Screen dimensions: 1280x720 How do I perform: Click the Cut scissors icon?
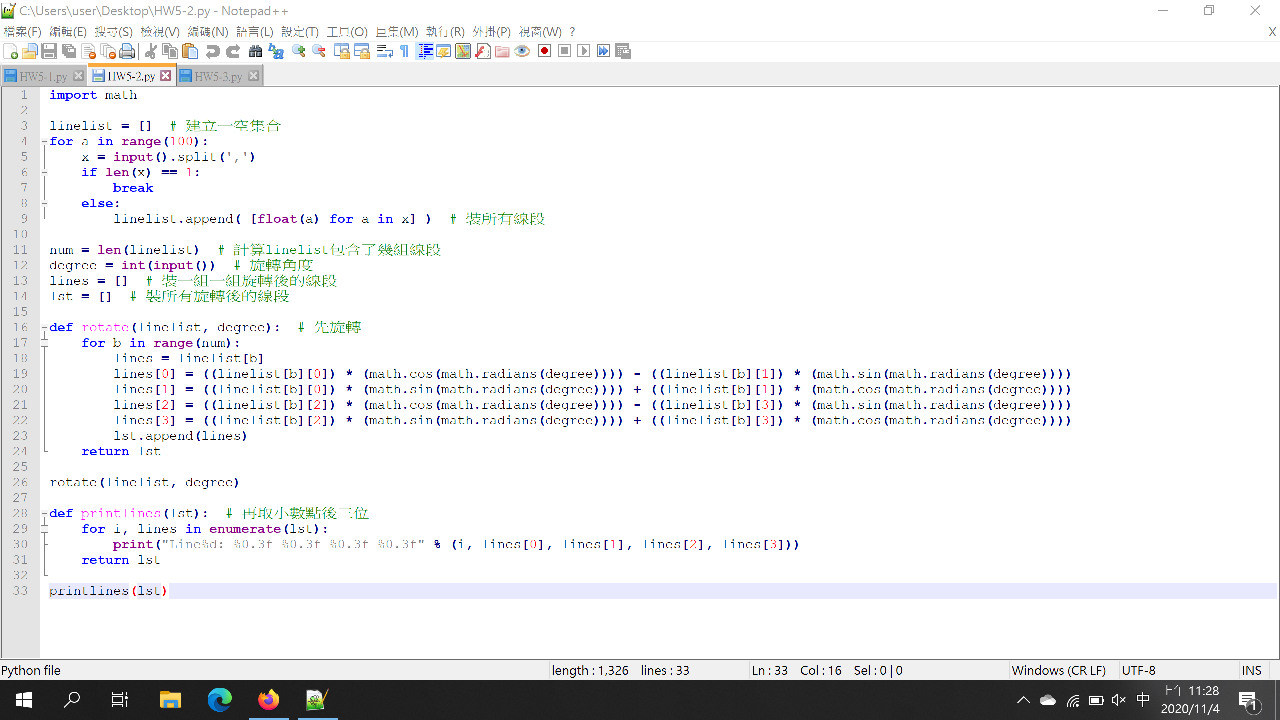(151, 51)
